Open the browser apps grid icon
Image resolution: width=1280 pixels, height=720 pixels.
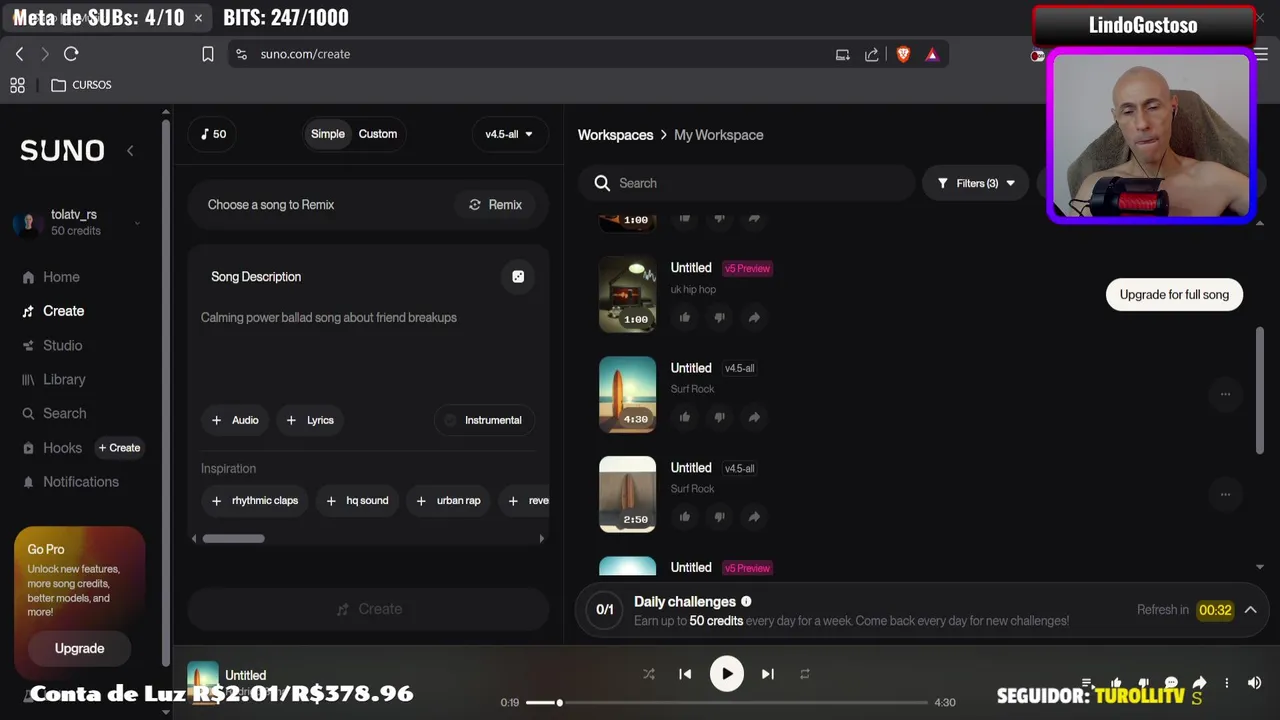pyautogui.click(x=17, y=85)
